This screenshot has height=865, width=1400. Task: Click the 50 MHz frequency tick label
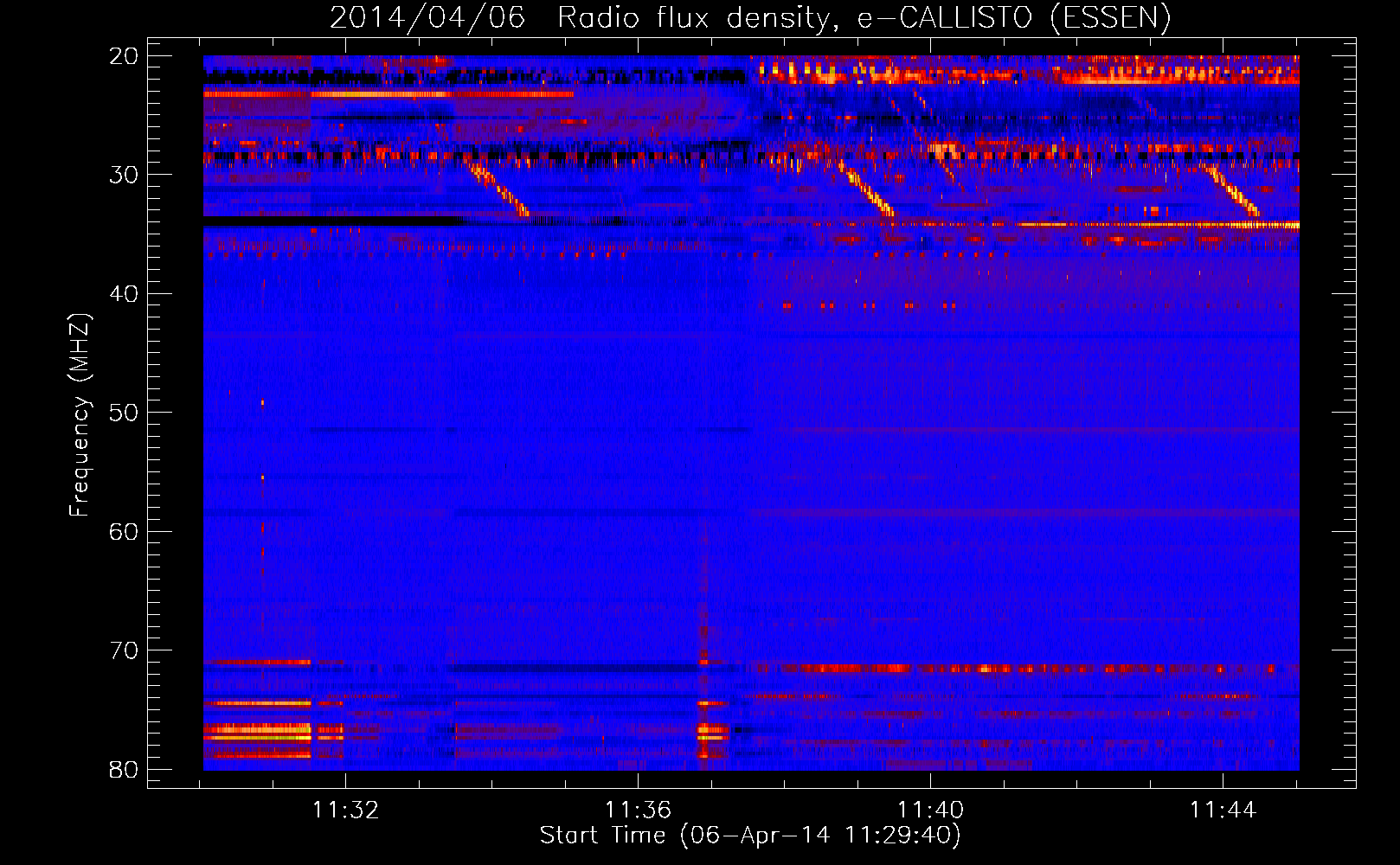pyautogui.click(x=124, y=413)
